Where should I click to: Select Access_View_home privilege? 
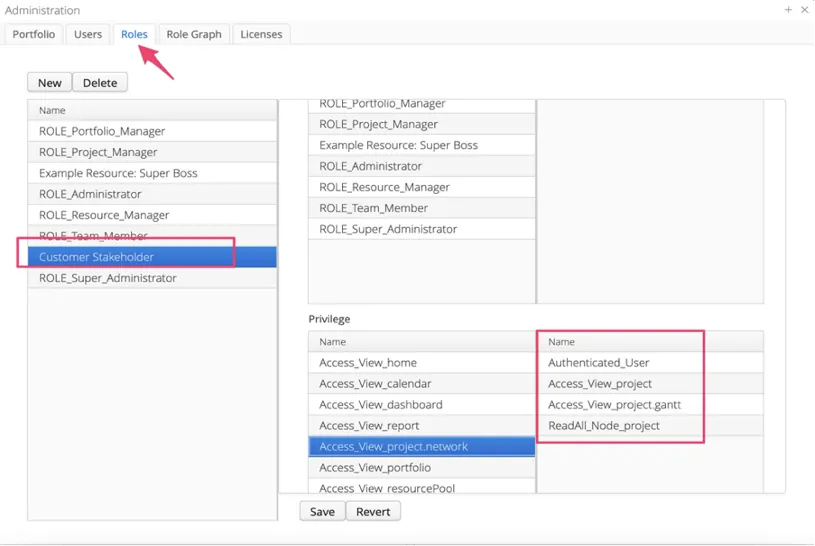coord(422,362)
